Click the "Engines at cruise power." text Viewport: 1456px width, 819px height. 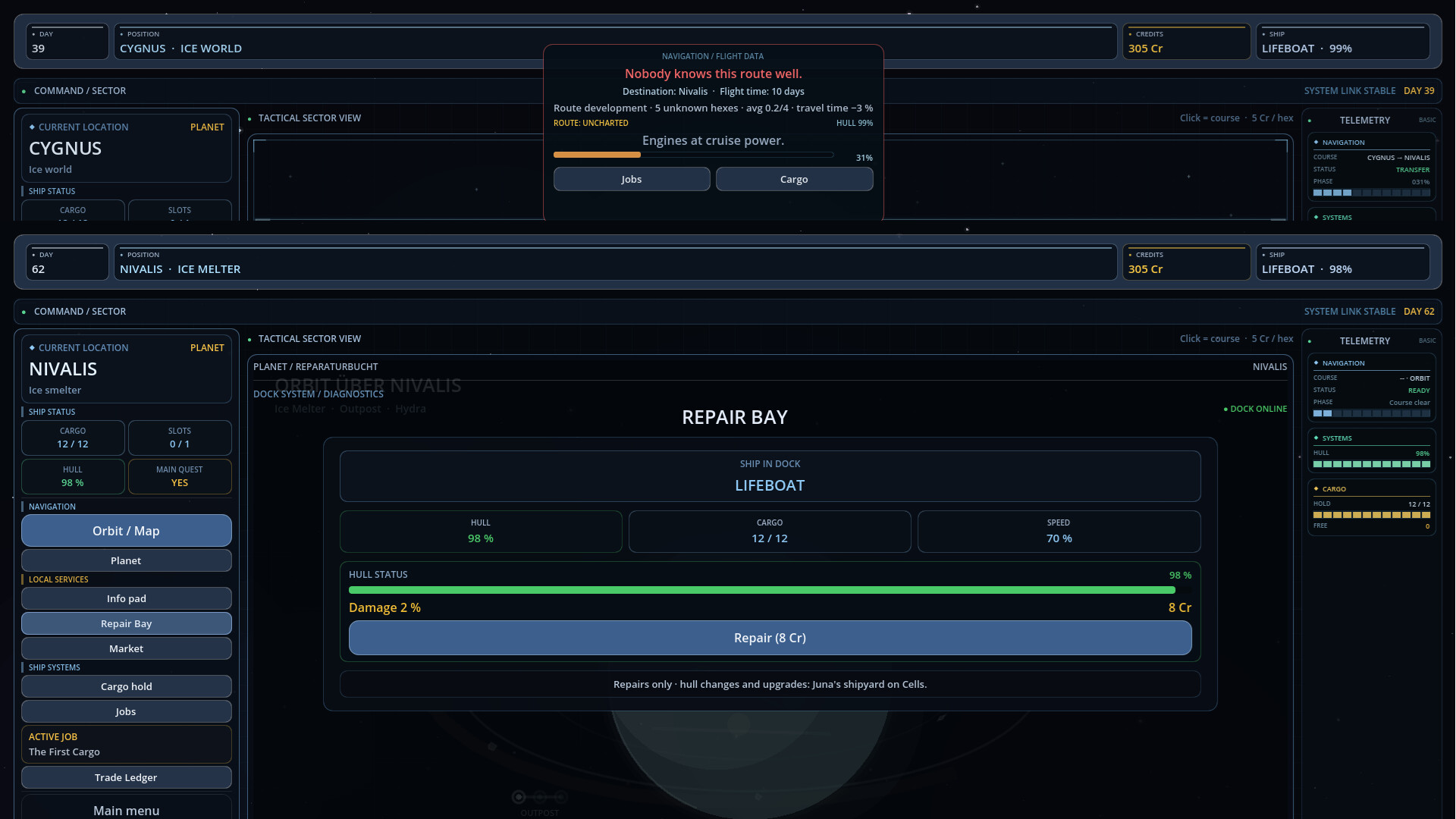713,140
